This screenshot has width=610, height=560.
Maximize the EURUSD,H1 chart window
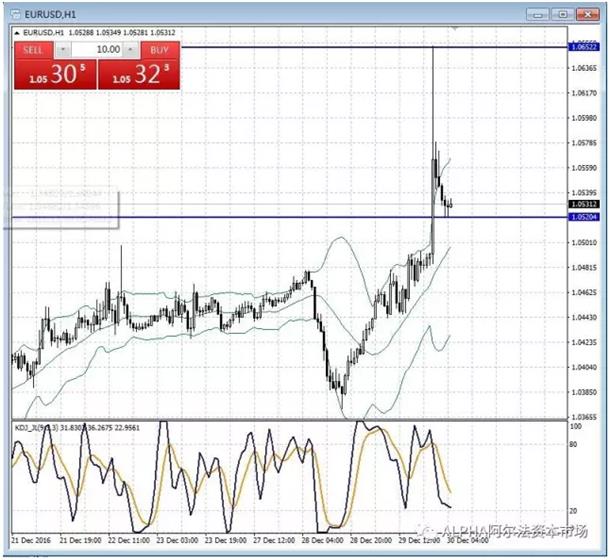point(563,13)
